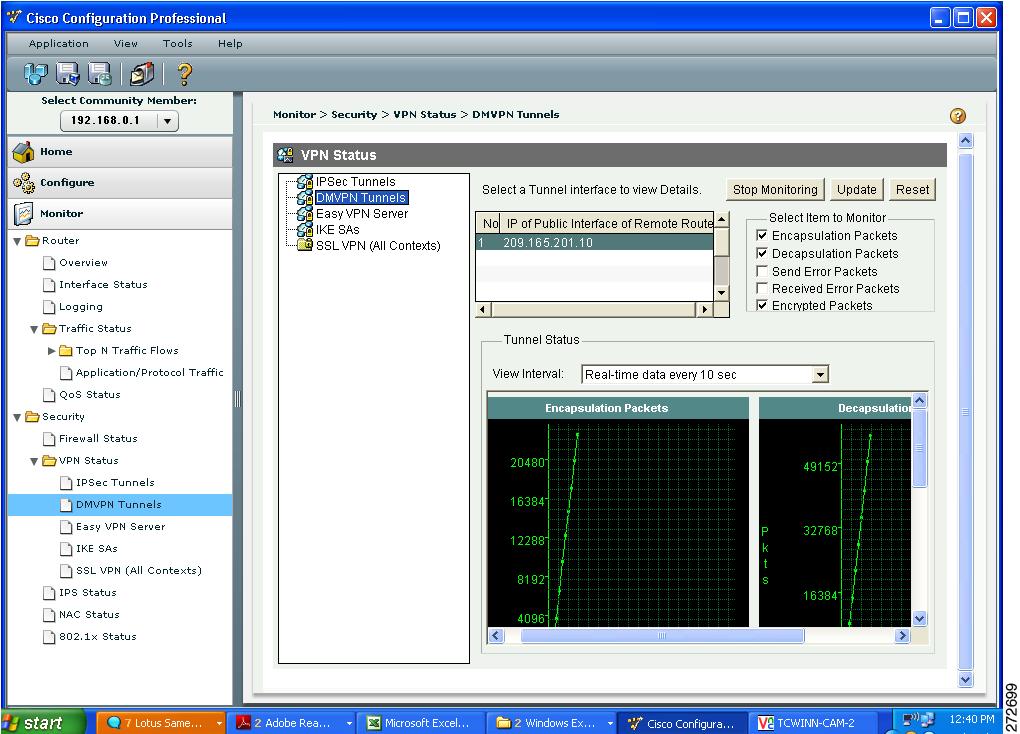Viewport: 1020px width, 734px height.
Task: Click the chart area horizontal scrollbar thumb
Action: 662,636
